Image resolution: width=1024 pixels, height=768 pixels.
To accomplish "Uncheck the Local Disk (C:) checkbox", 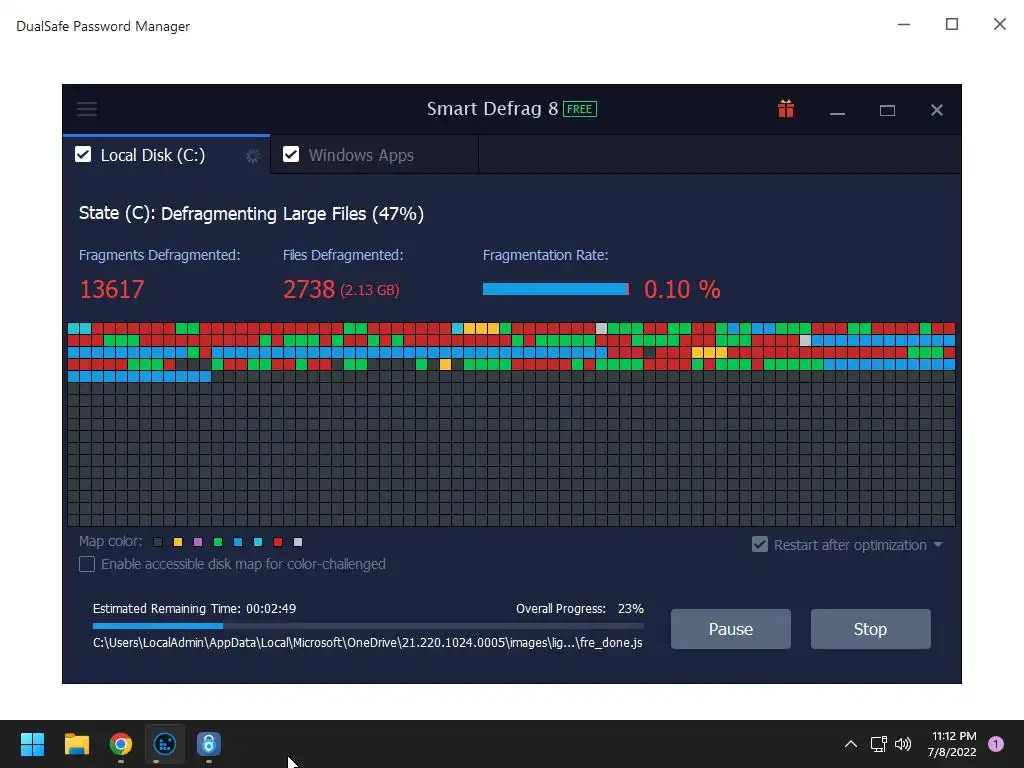I will point(83,154).
